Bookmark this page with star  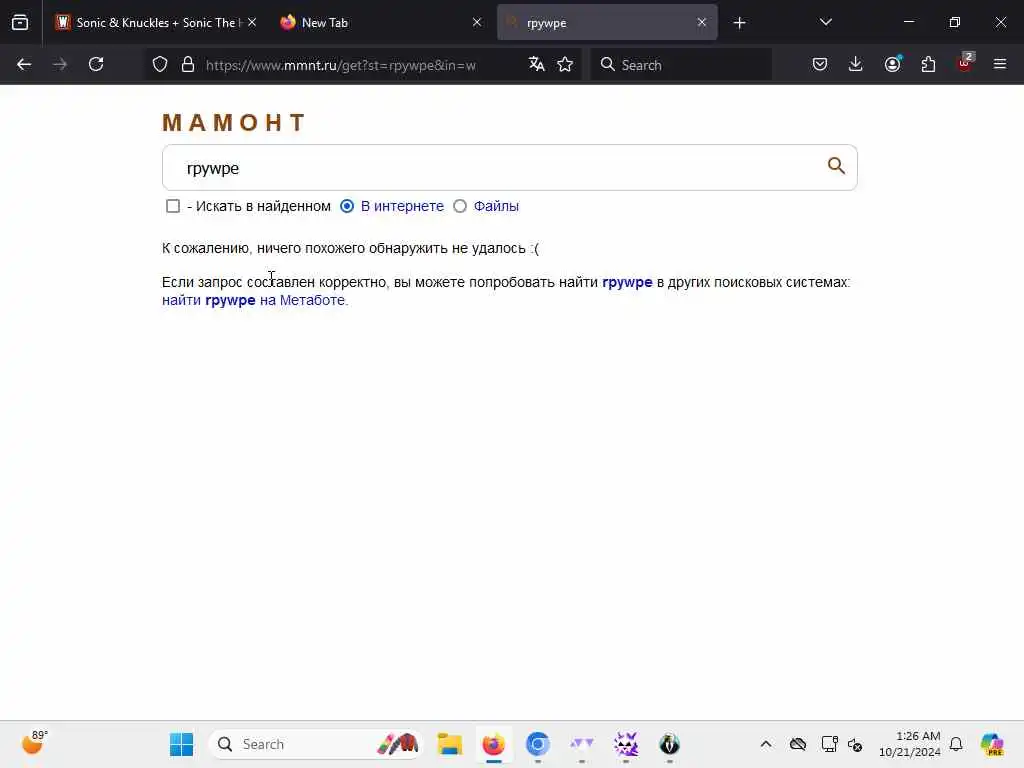[565, 64]
